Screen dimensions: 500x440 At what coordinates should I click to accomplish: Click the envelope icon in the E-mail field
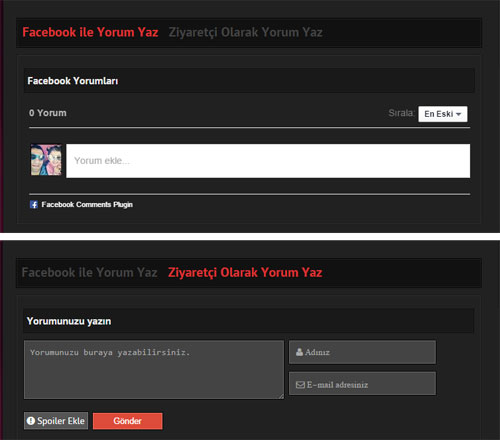tap(300, 385)
